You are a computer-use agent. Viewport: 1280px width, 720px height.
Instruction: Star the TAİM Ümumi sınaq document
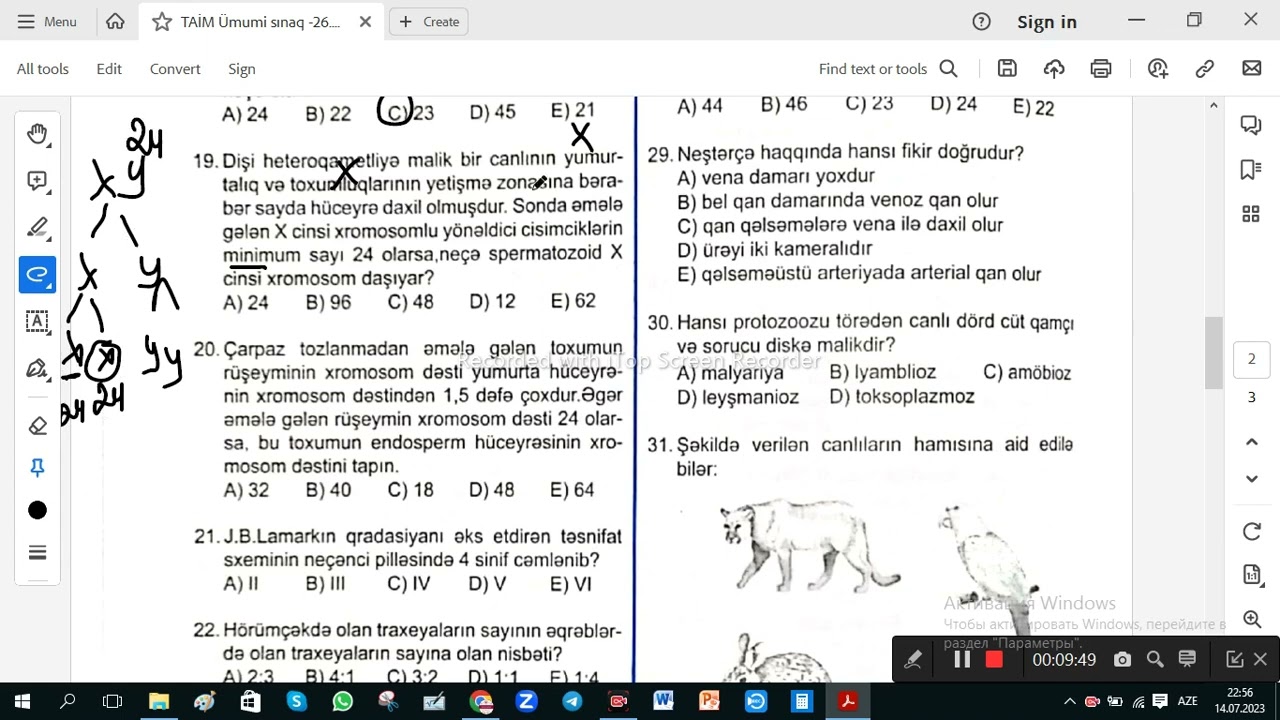pos(161,22)
